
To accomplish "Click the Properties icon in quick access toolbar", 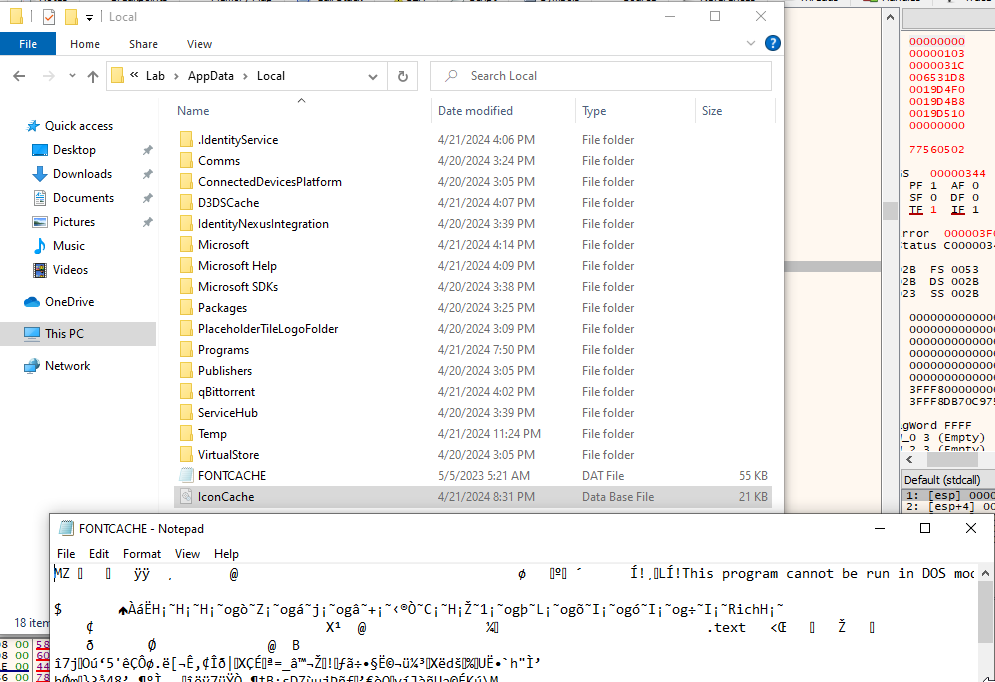I will click(x=49, y=17).
